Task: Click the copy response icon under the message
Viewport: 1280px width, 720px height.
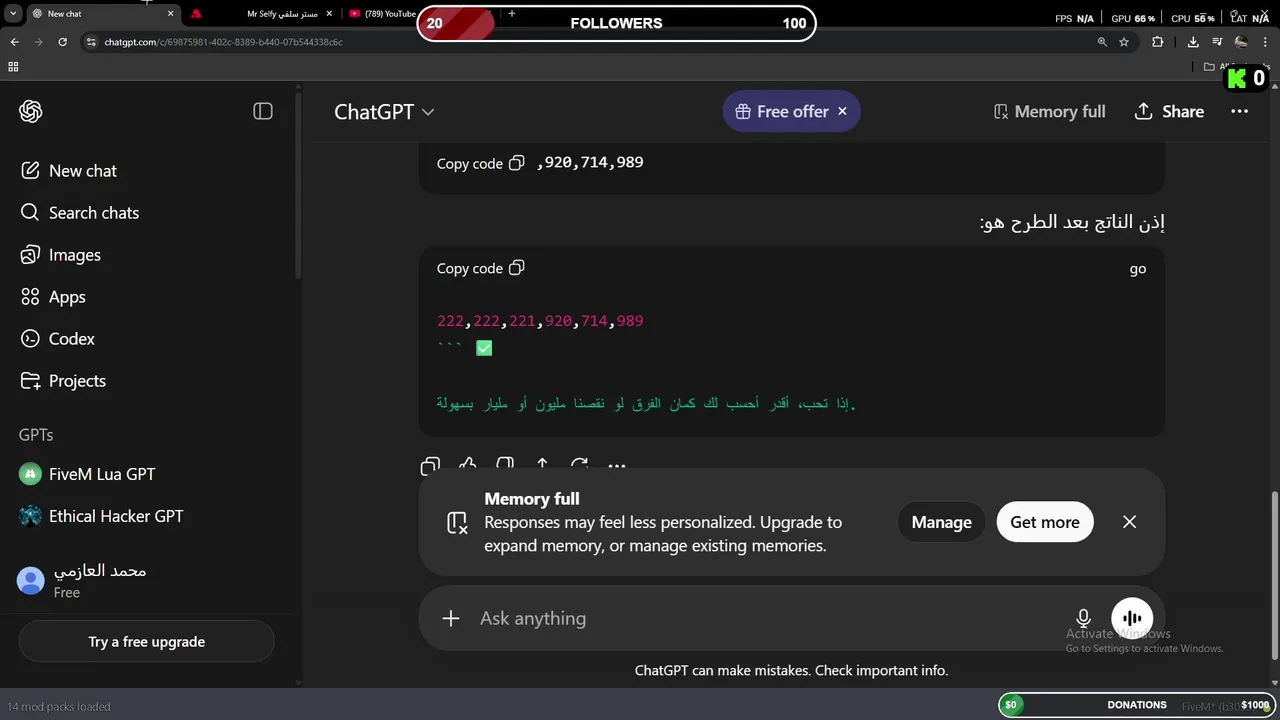Action: point(430,466)
